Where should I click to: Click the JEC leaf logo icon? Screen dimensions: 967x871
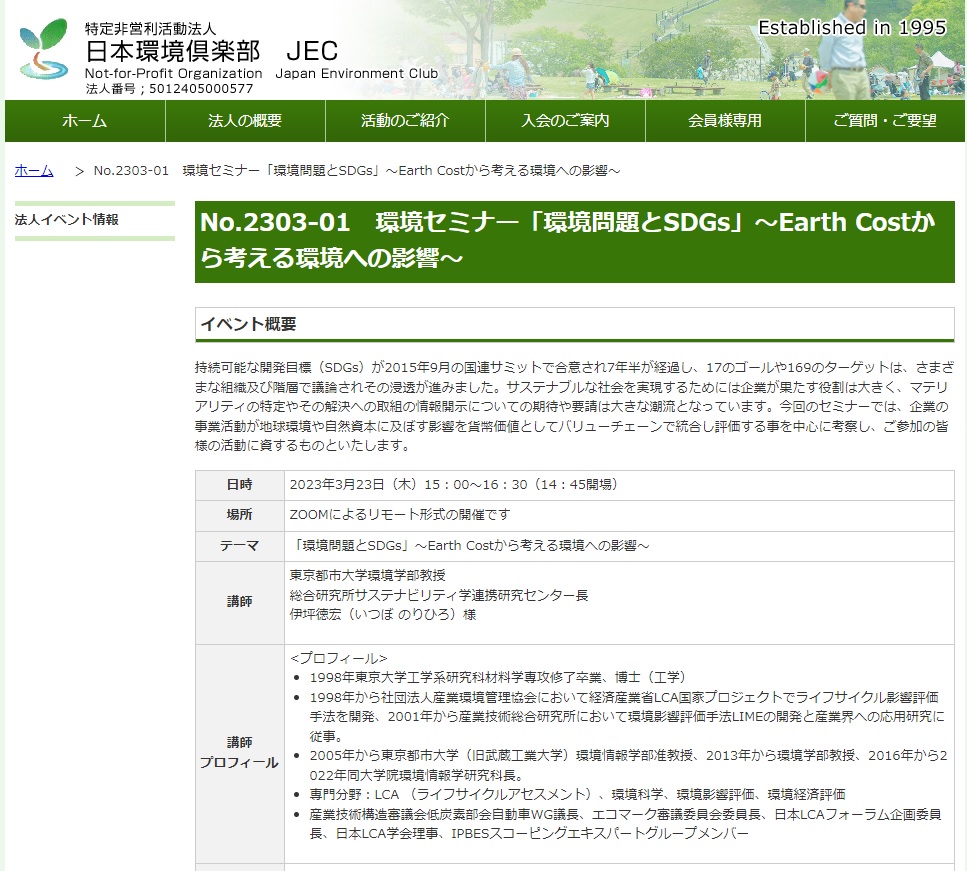(x=43, y=49)
